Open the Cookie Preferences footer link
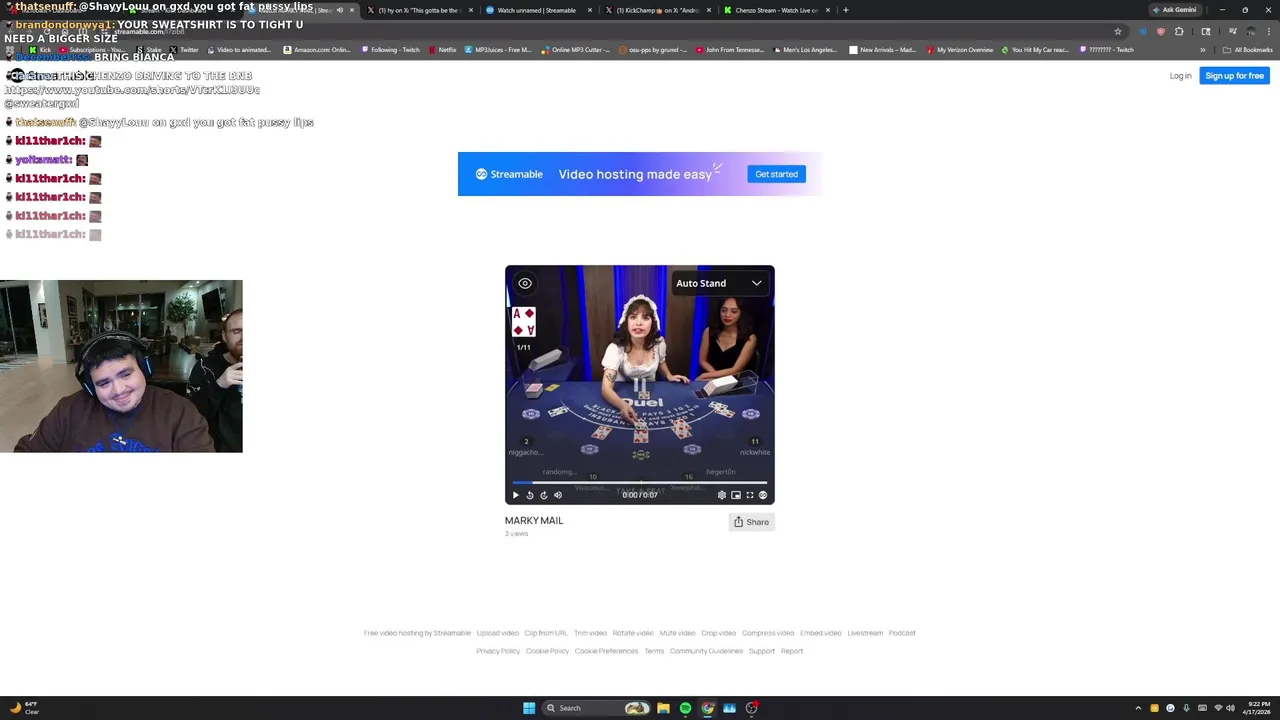This screenshot has width=1280, height=720. click(x=606, y=651)
